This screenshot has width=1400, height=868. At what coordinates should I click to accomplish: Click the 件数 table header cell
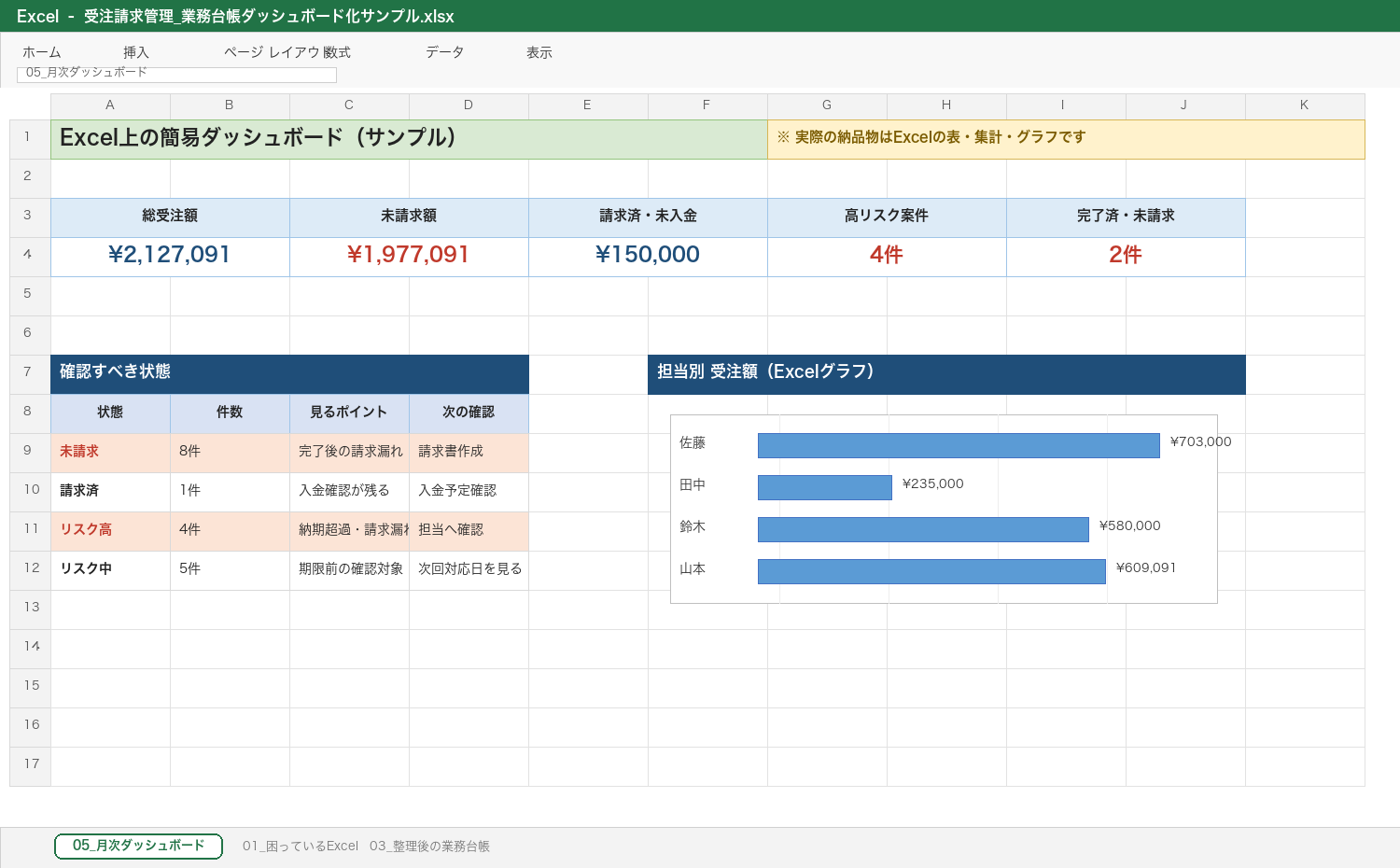click(x=230, y=413)
